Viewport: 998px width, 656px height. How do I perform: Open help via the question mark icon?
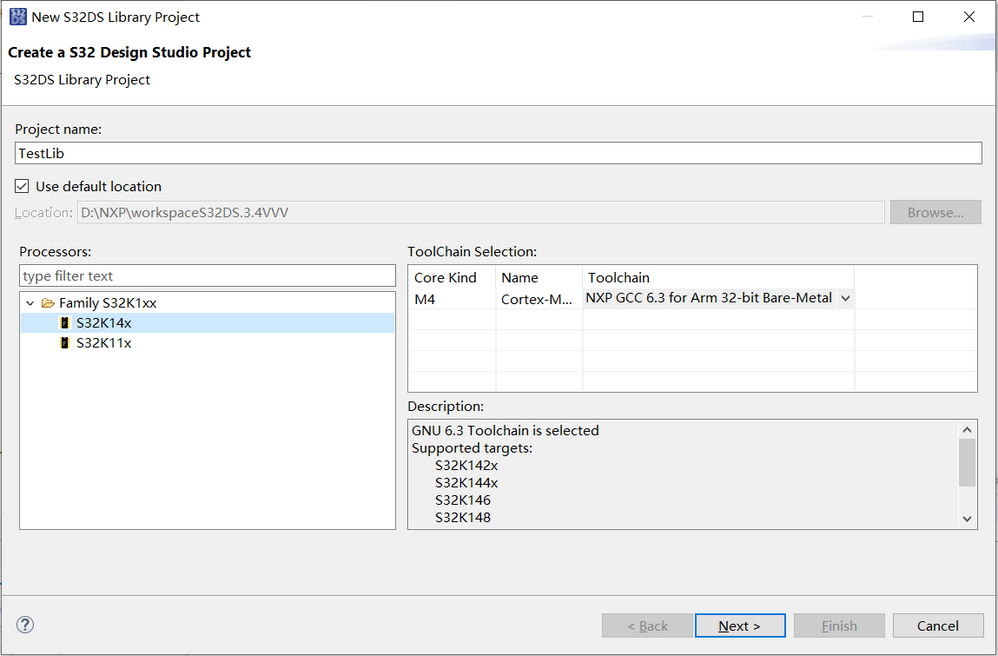(x=26, y=625)
